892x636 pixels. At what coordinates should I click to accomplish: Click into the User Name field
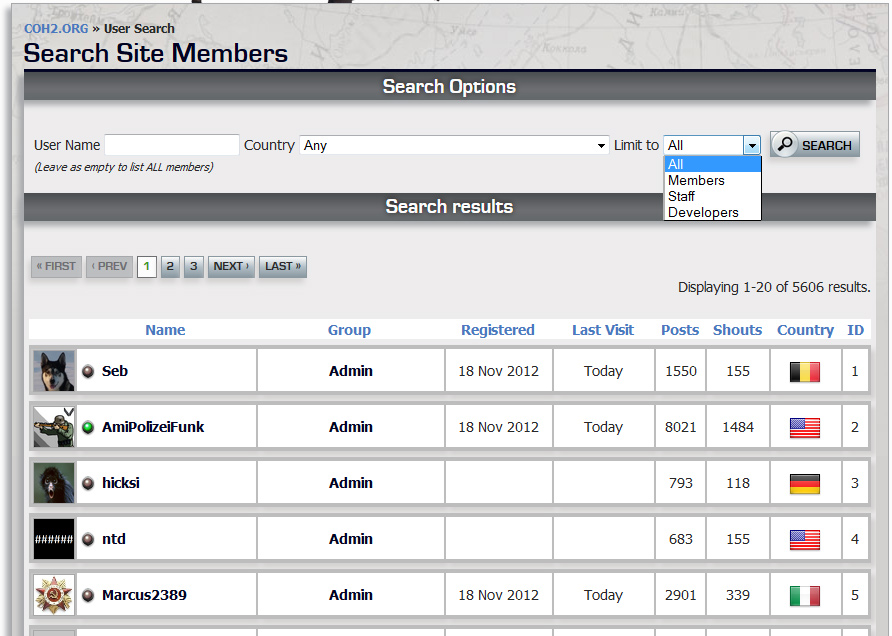172,145
